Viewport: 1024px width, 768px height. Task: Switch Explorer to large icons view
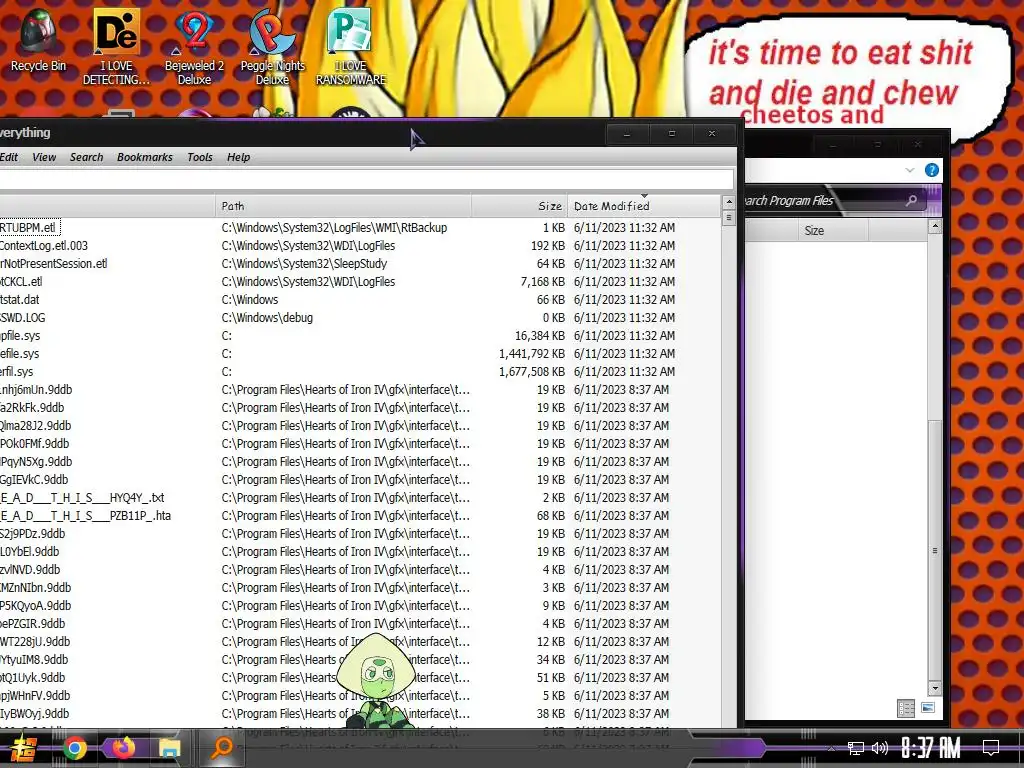(x=927, y=708)
